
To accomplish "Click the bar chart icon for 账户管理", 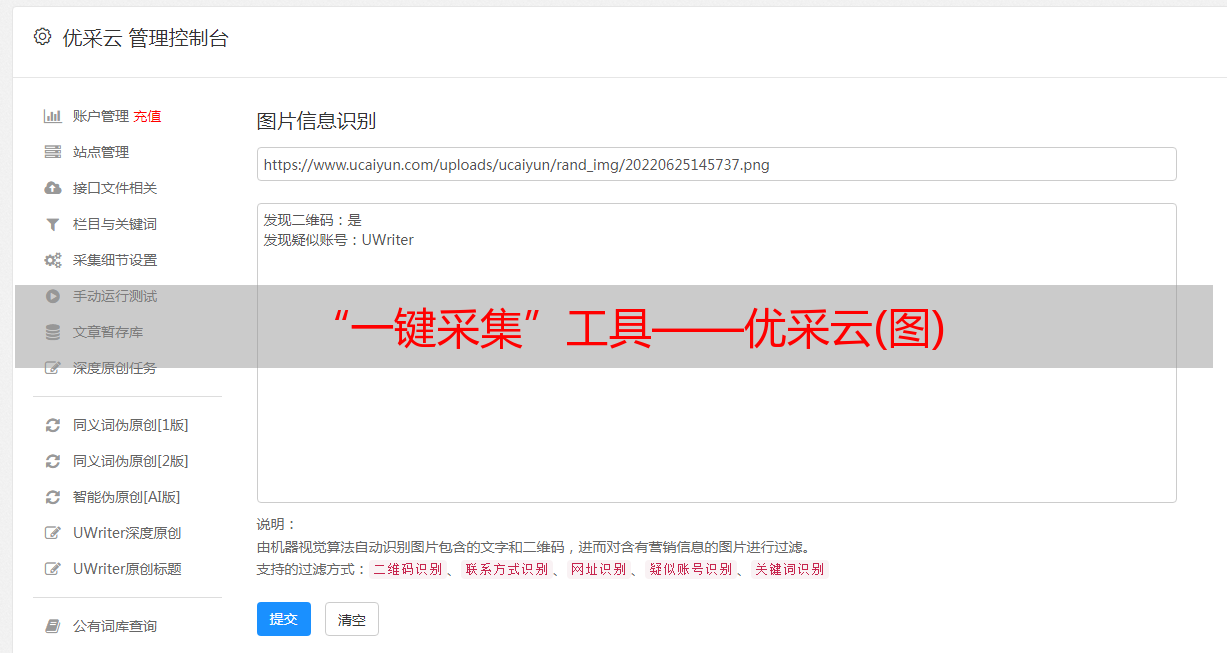I will click(53, 116).
